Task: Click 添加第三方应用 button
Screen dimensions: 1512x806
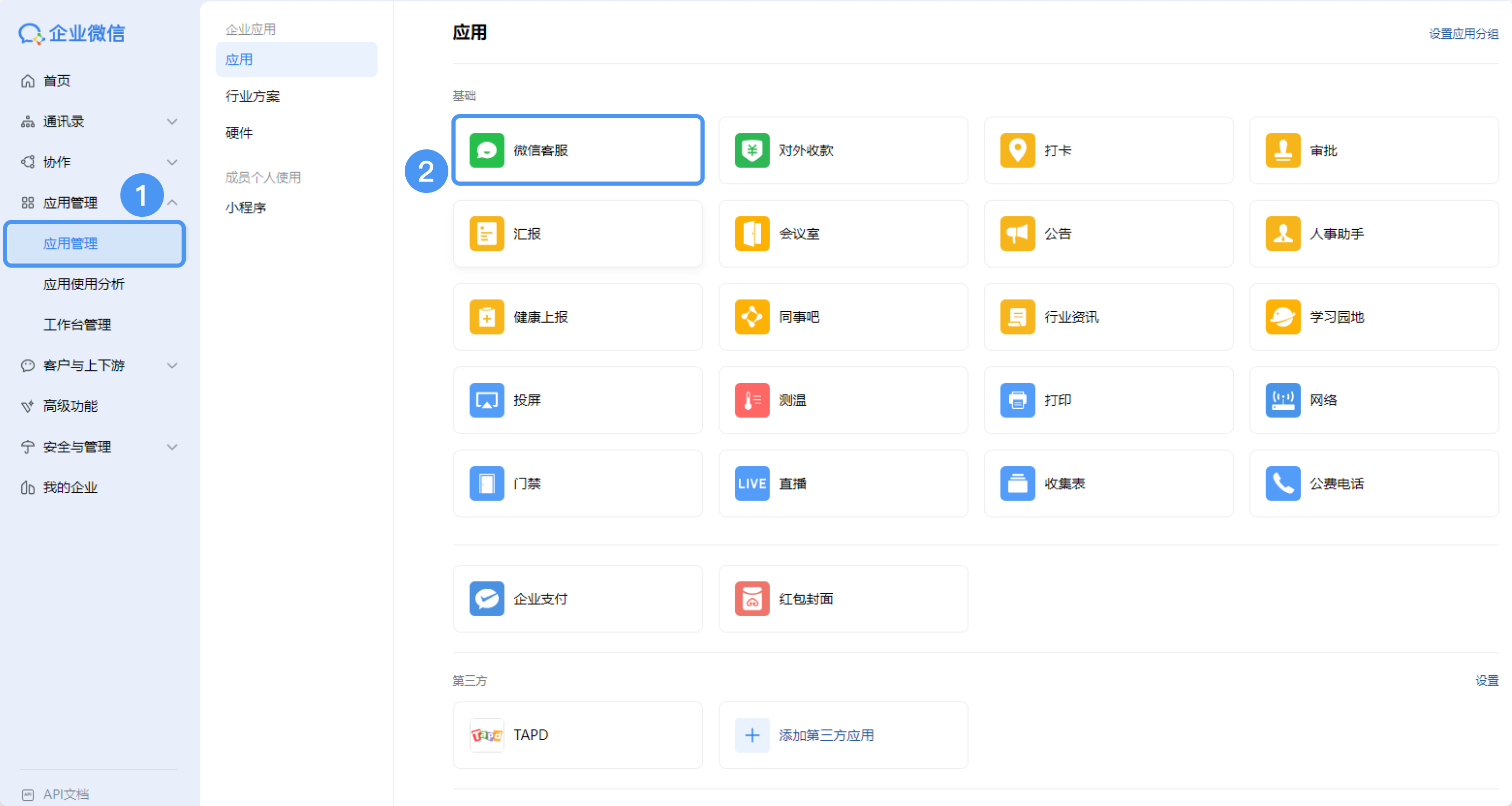Action: pos(843,735)
